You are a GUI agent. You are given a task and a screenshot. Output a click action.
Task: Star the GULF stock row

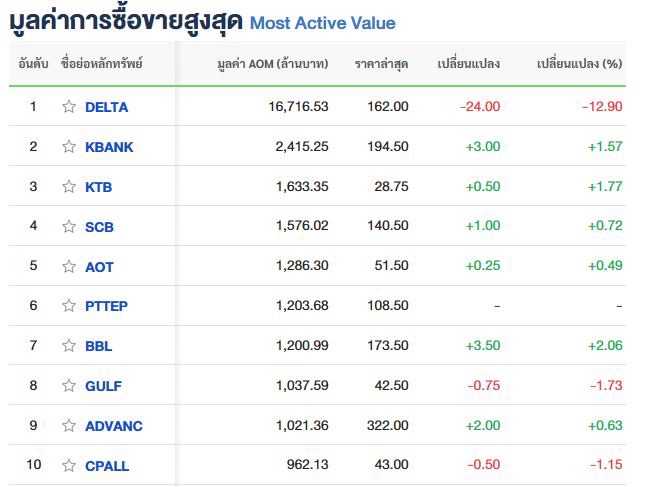point(69,386)
